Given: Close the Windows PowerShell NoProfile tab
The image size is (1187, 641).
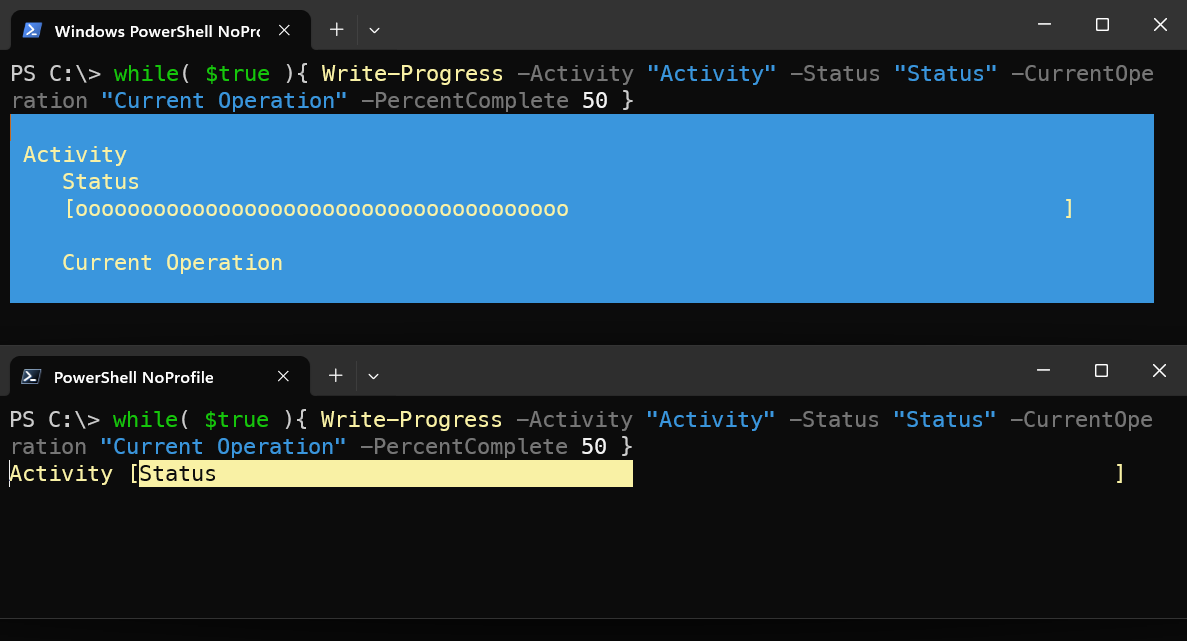Looking at the screenshot, I should (284, 30).
